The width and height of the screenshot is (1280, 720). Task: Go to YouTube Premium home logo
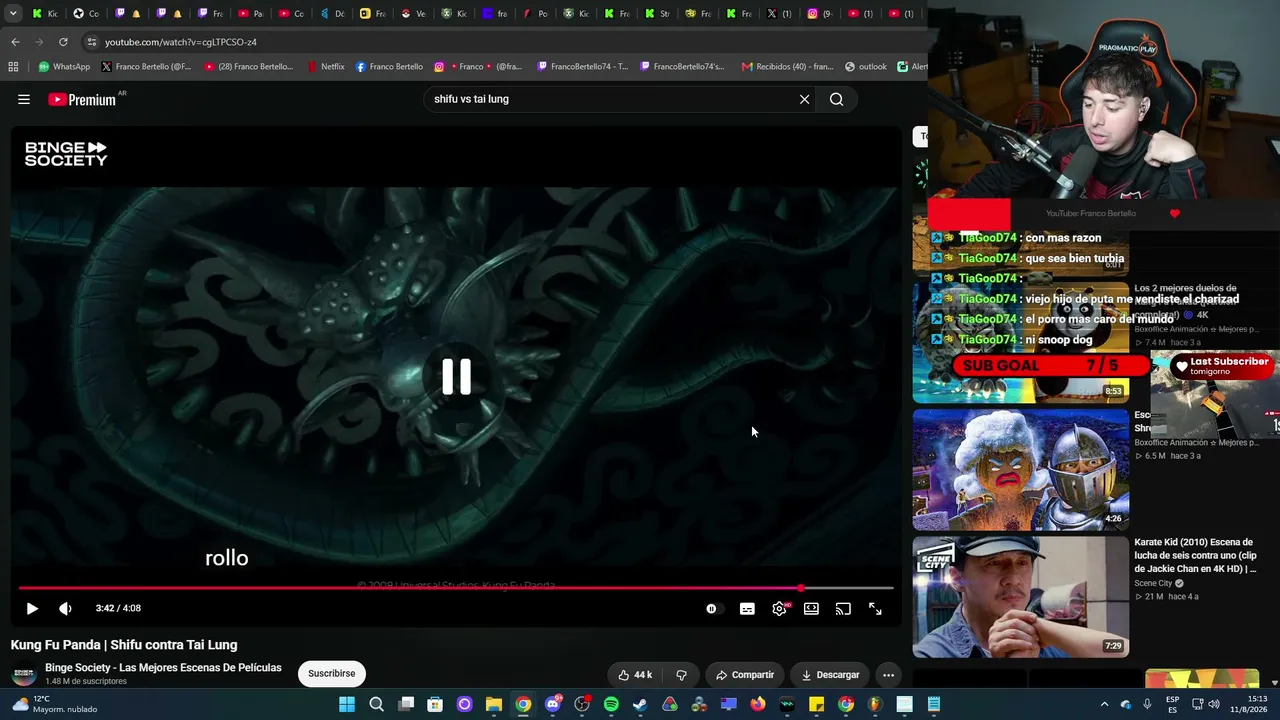[x=82, y=100]
